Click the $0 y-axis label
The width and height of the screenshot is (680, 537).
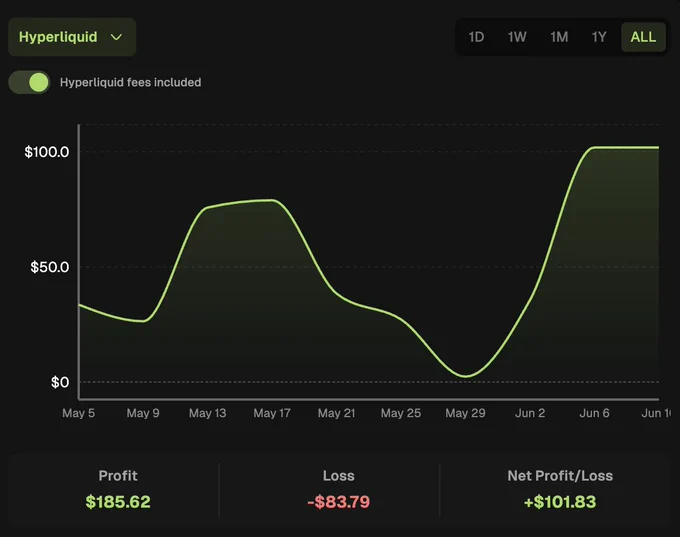(60, 382)
